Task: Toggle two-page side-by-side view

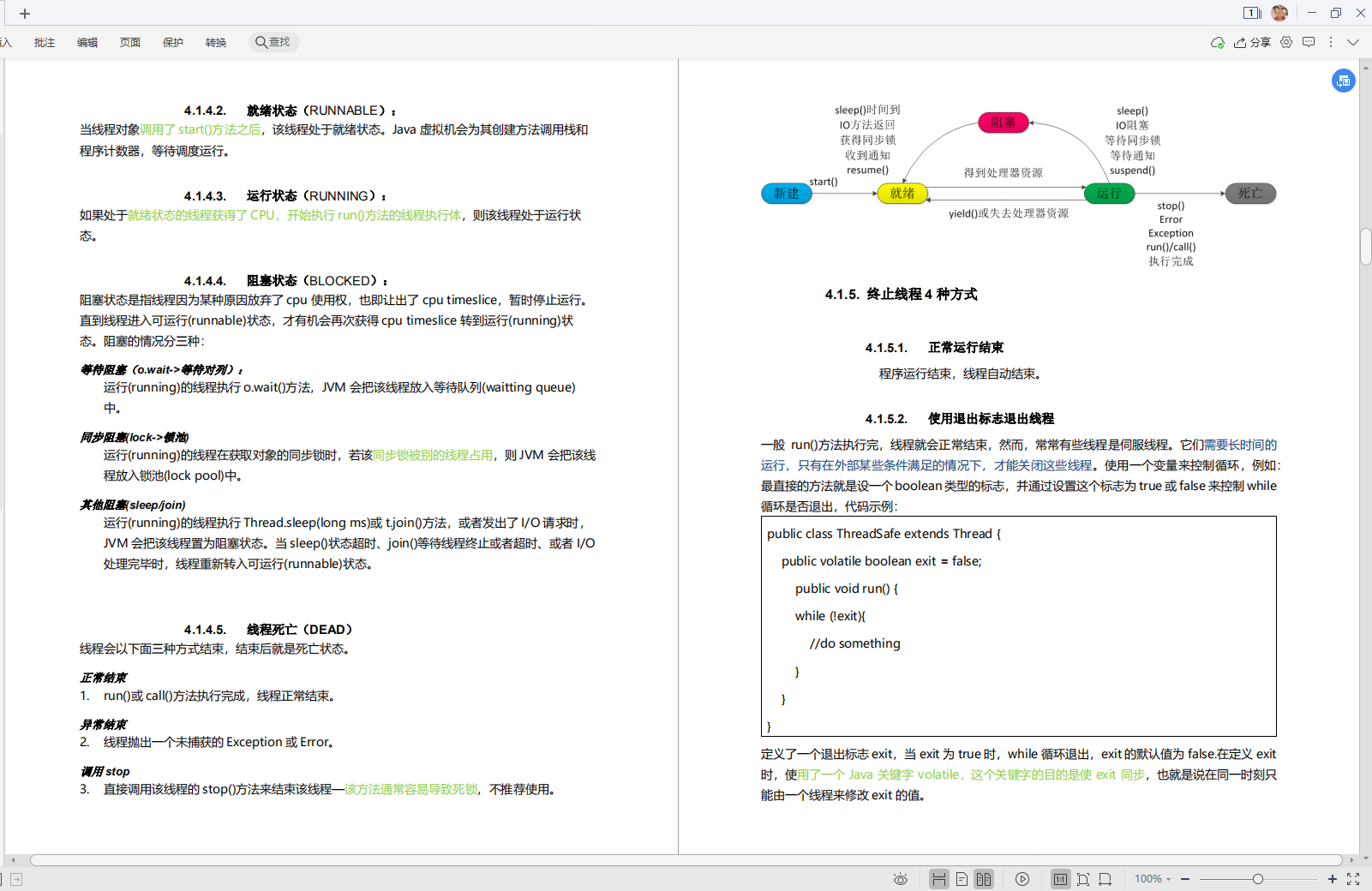Action: pyautogui.click(x=984, y=879)
